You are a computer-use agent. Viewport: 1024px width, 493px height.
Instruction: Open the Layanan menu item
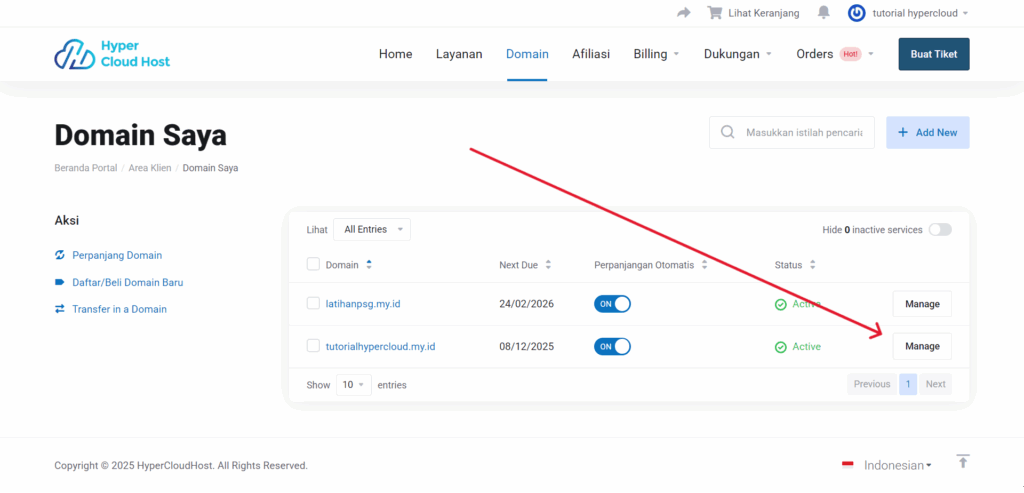(x=459, y=54)
